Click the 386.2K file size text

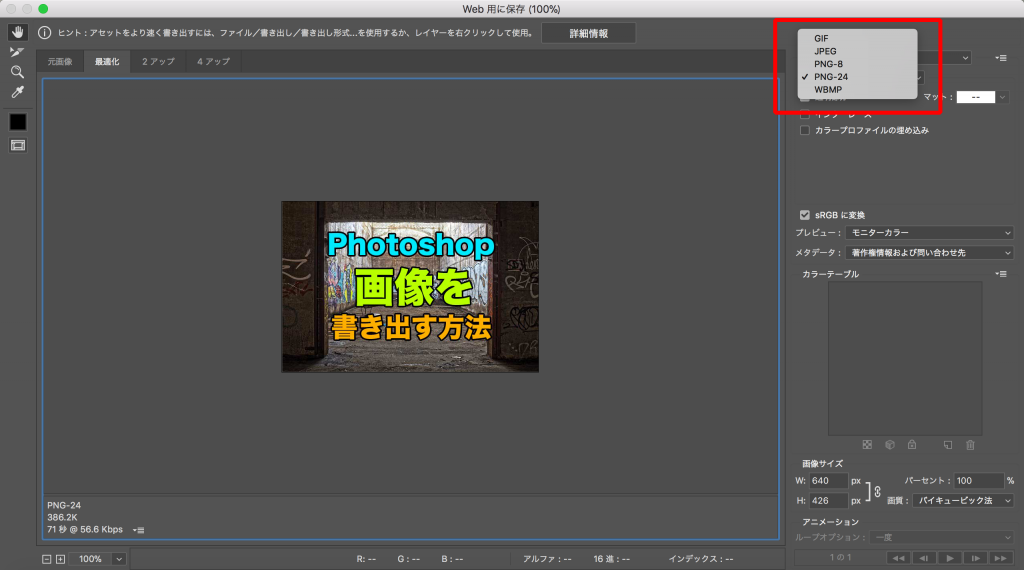pos(62,517)
